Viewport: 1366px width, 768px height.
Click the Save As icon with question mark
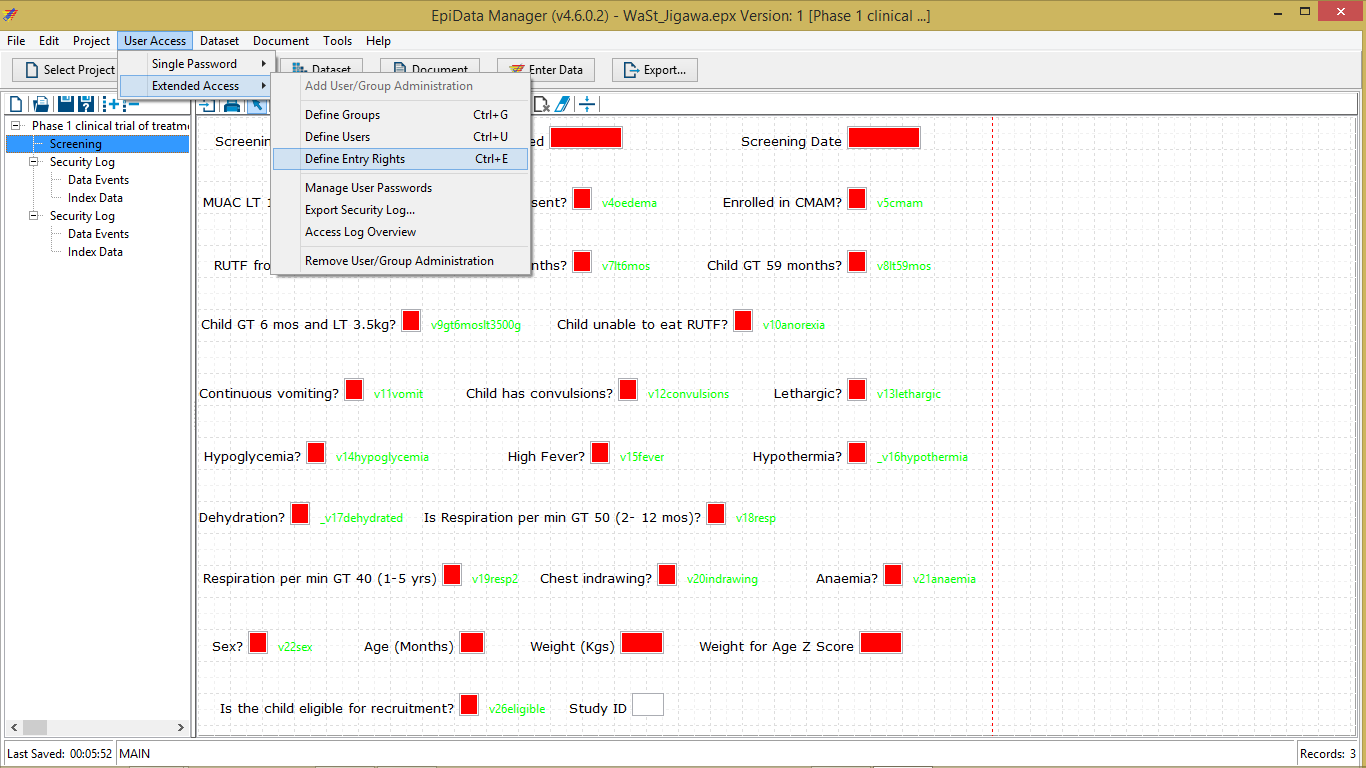(x=86, y=104)
